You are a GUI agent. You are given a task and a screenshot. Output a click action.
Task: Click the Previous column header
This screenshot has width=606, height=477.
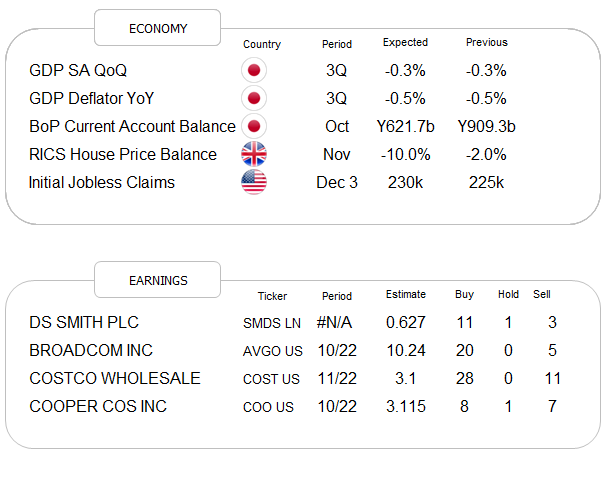(487, 42)
